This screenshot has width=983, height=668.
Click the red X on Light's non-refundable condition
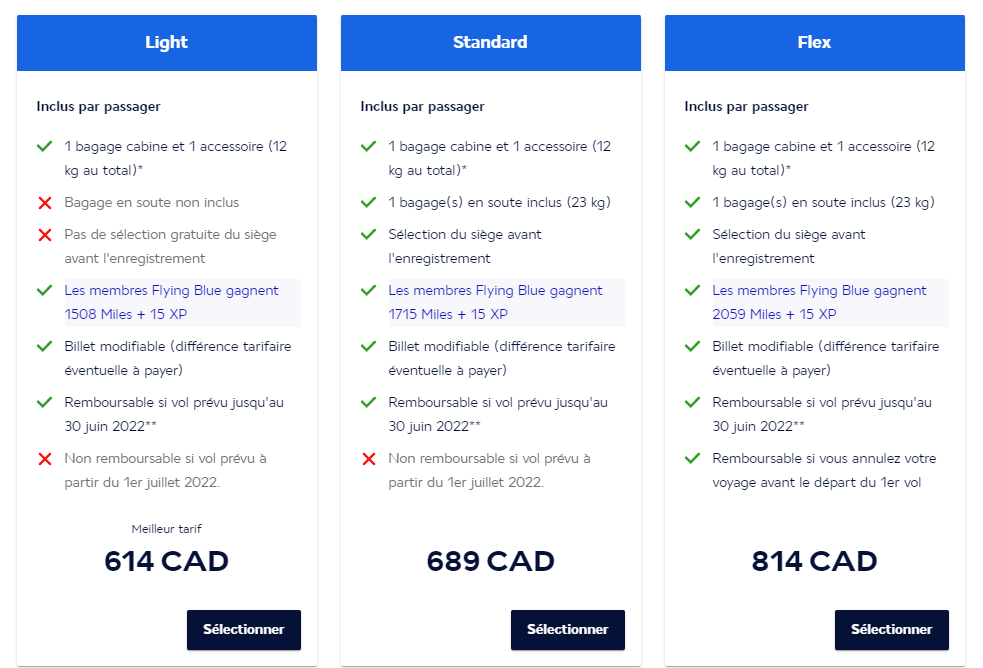[44, 459]
